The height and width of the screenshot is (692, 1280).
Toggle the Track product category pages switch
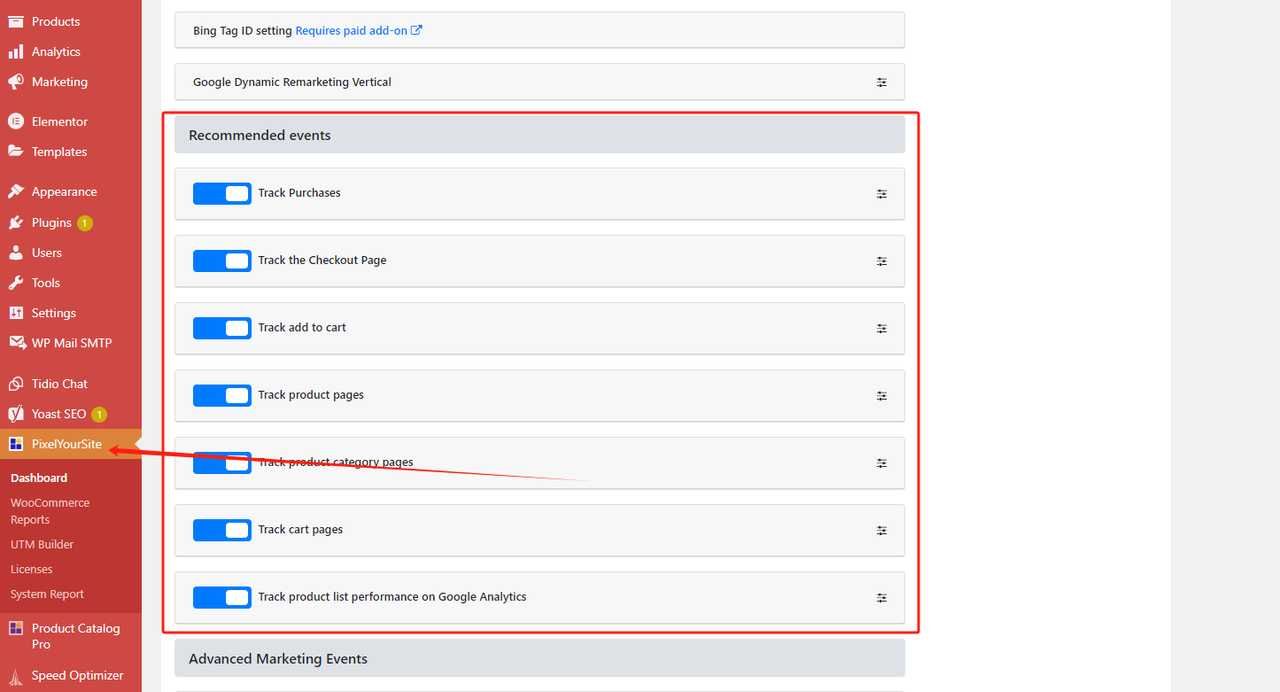(x=222, y=462)
